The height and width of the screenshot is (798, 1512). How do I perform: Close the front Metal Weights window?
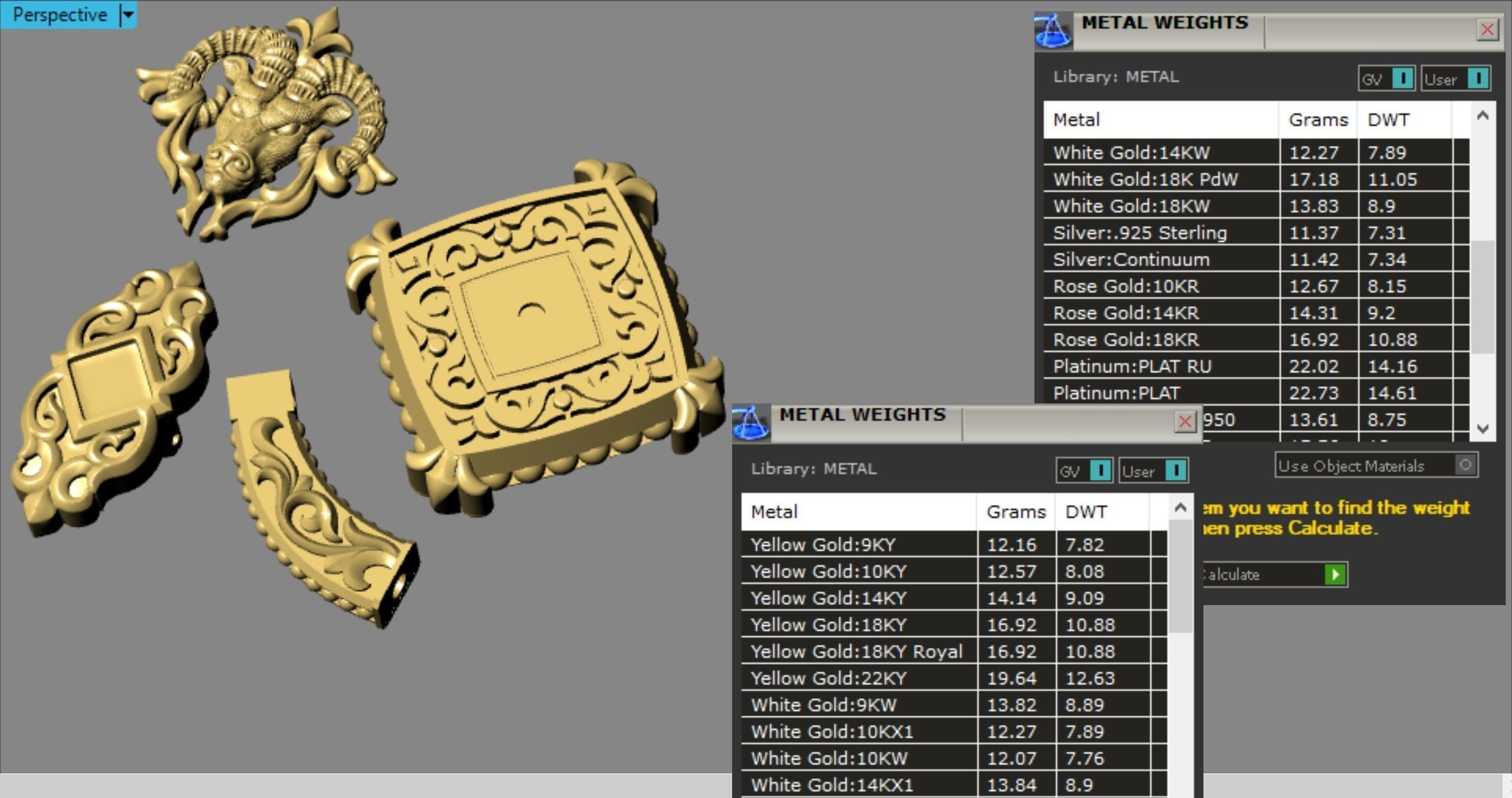[1185, 422]
